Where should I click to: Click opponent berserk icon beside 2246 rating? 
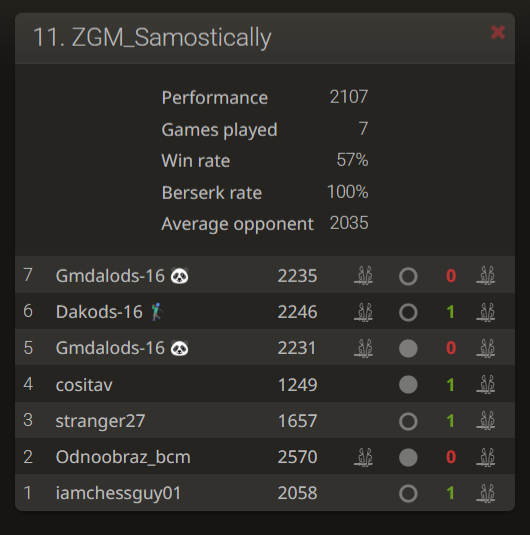point(363,312)
